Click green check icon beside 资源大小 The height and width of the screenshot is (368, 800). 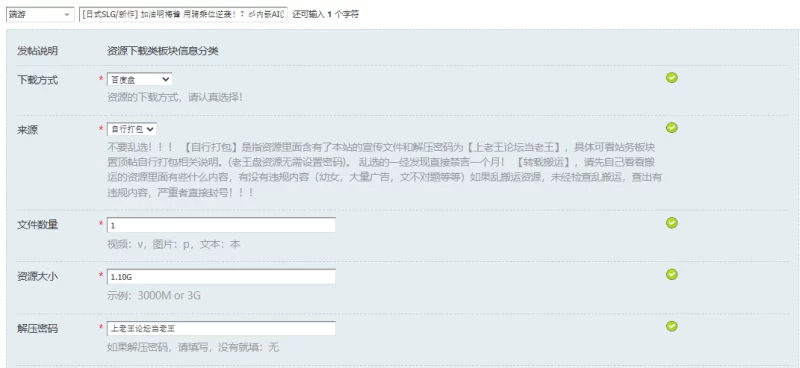(x=672, y=275)
